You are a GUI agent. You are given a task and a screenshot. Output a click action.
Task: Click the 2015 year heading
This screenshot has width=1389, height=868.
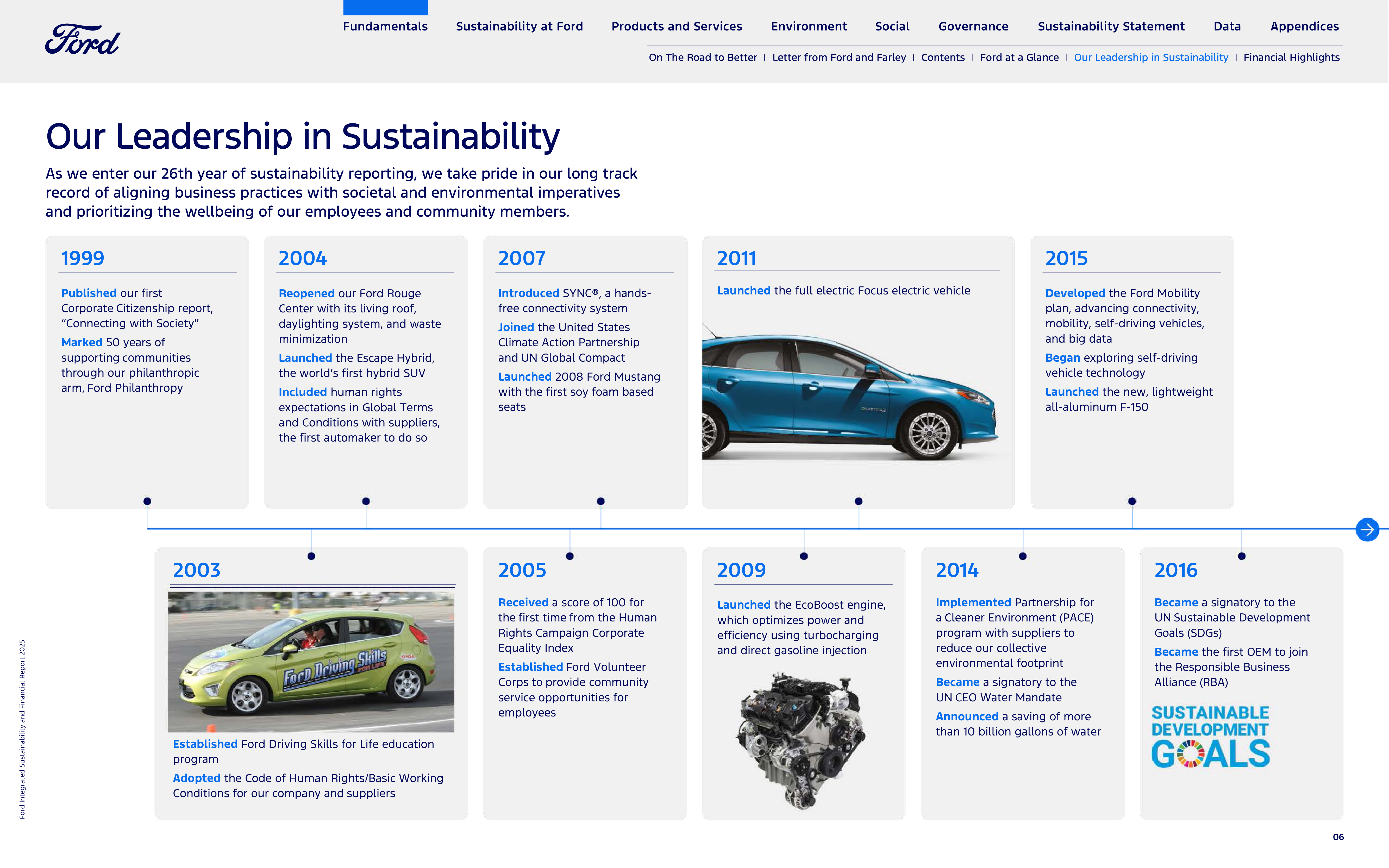1066,258
